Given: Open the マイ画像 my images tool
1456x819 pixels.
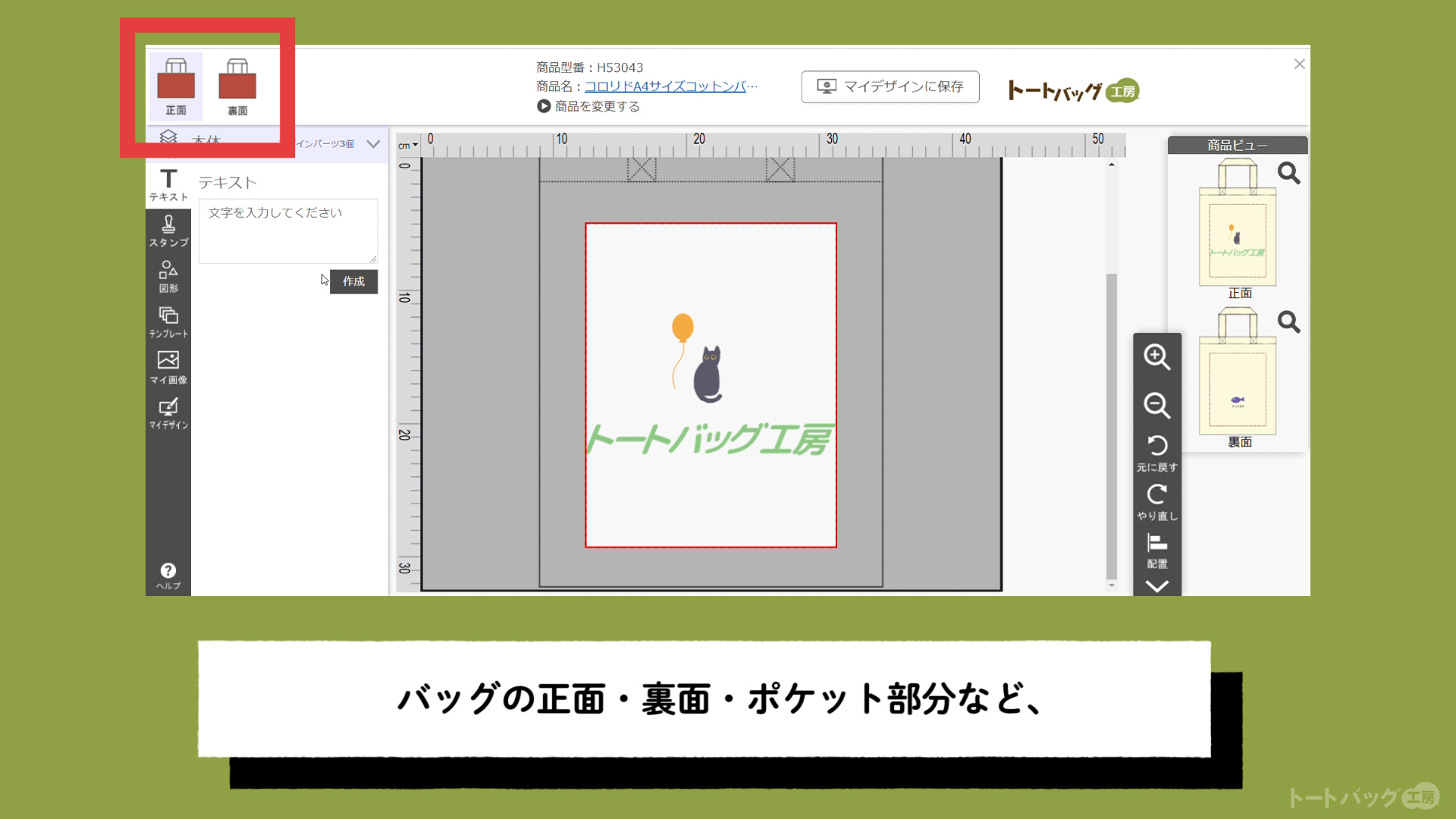Looking at the screenshot, I should [x=168, y=368].
